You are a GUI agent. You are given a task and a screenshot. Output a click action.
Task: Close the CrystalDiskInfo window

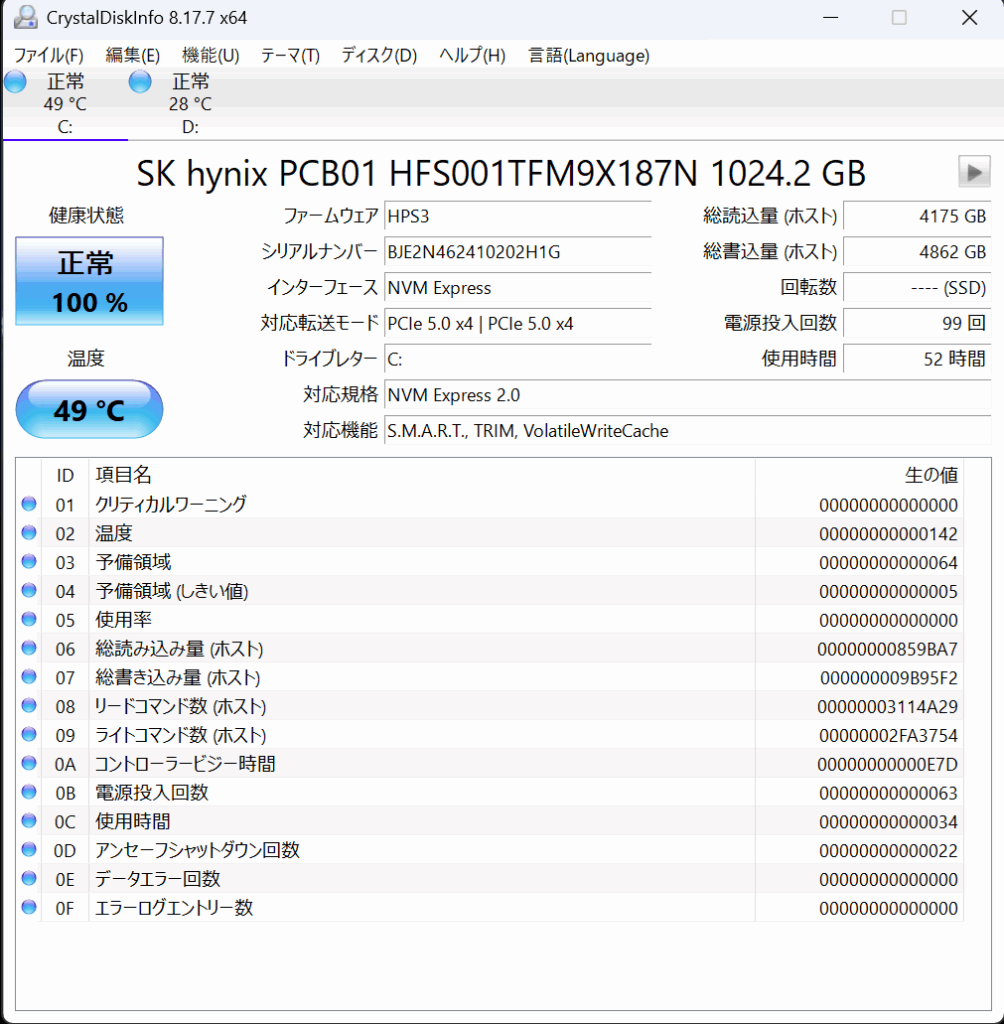pyautogui.click(x=970, y=18)
